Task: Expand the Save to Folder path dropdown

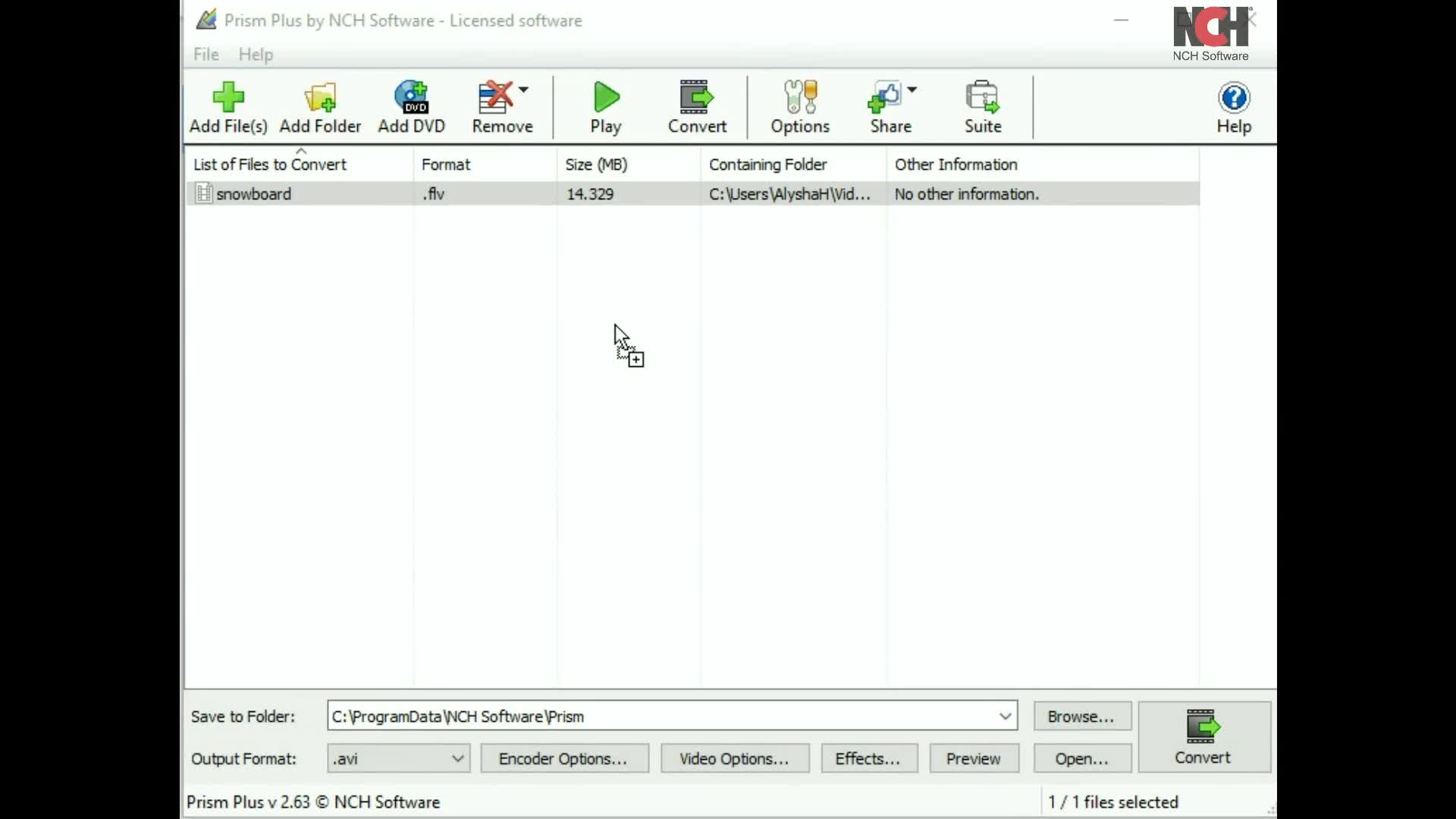Action: click(1005, 717)
